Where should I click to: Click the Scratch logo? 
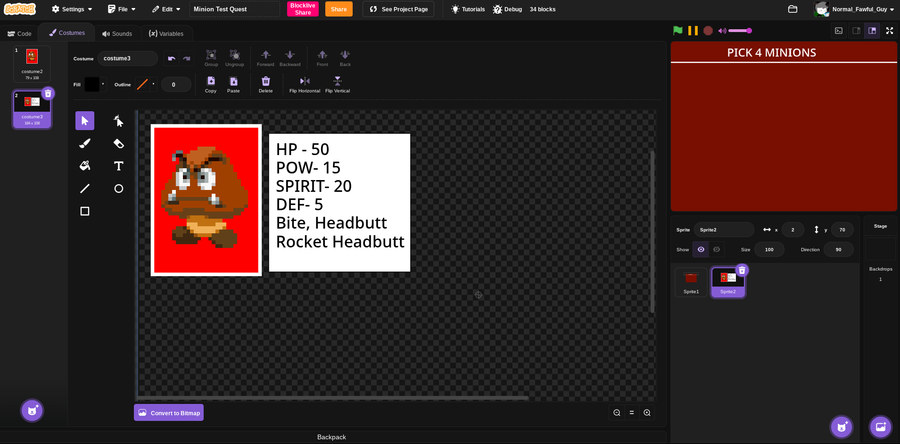(20, 9)
